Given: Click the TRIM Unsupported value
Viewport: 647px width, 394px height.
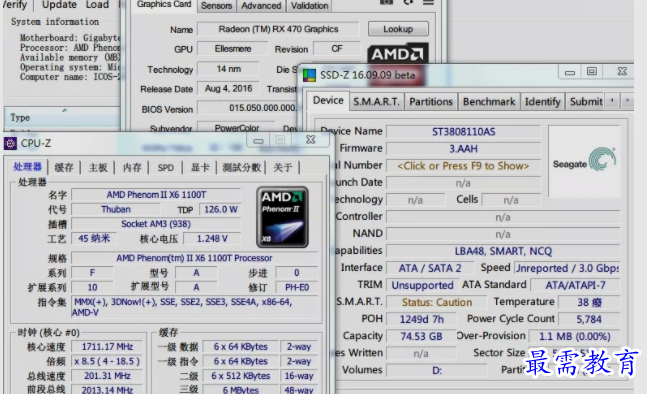Looking at the screenshot, I should pyautogui.click(x=422, y=285).
